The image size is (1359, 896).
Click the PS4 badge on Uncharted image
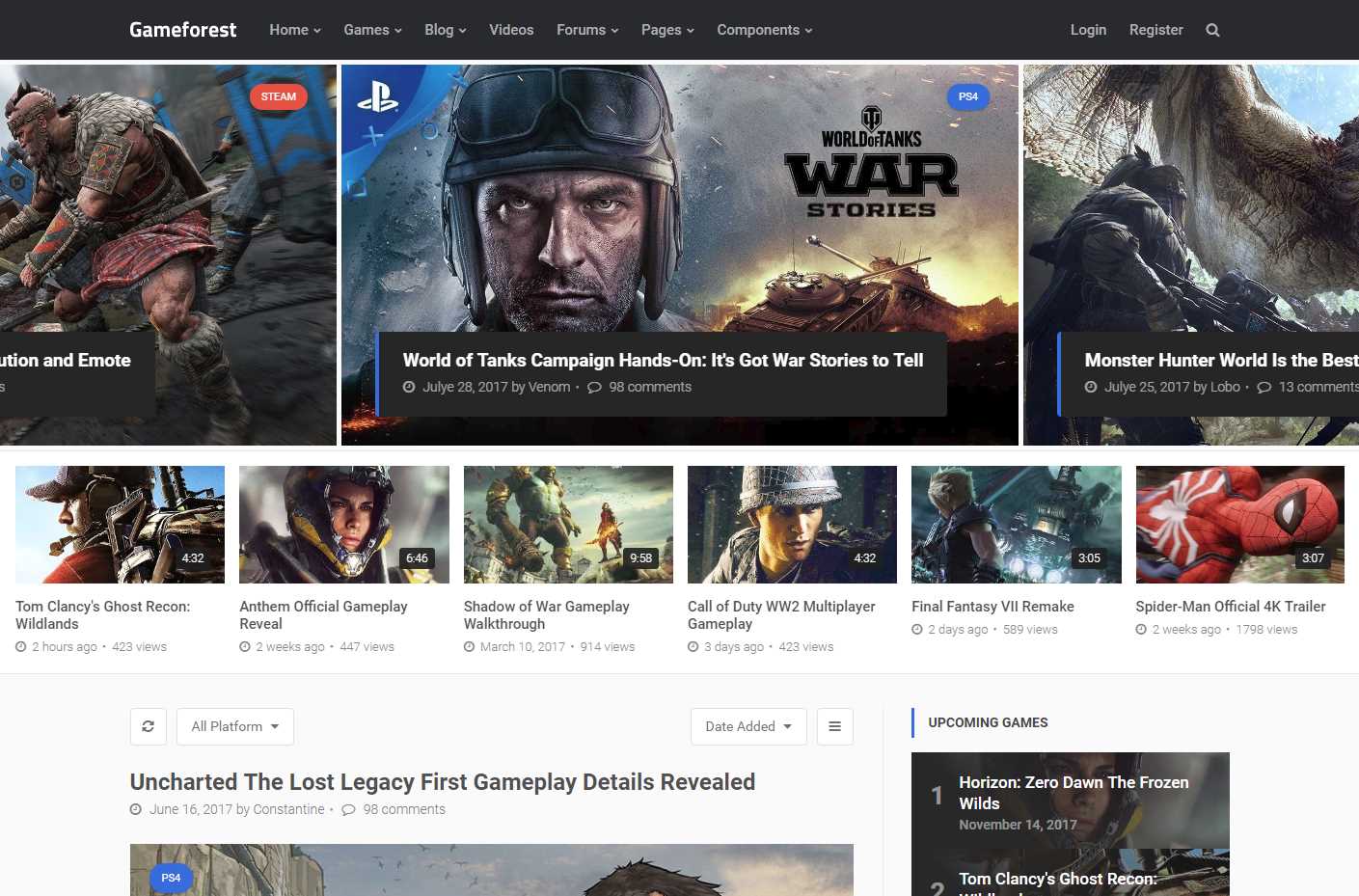(171, 878)
